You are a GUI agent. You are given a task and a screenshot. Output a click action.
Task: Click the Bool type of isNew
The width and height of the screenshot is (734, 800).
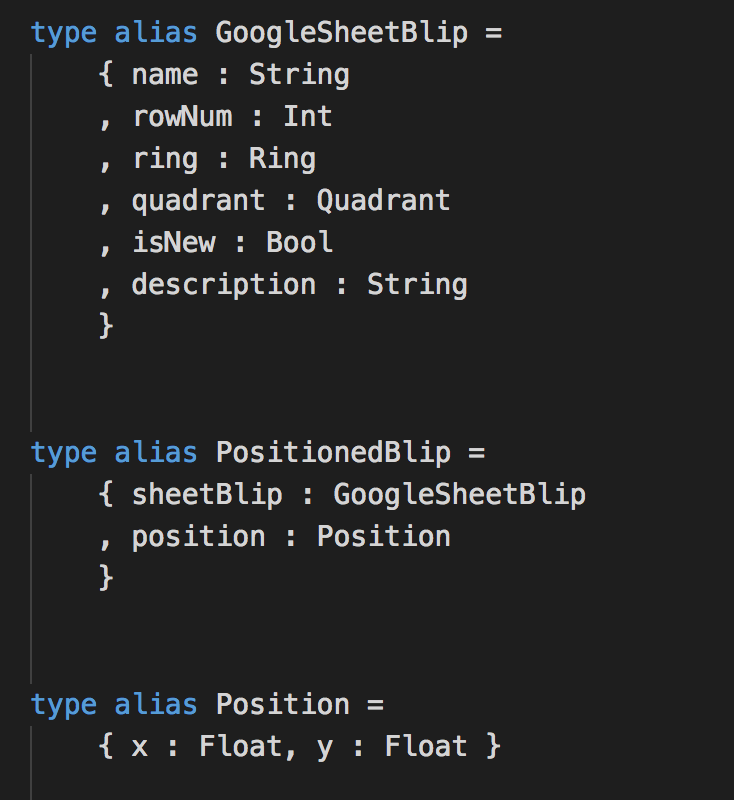pos(299,243)
